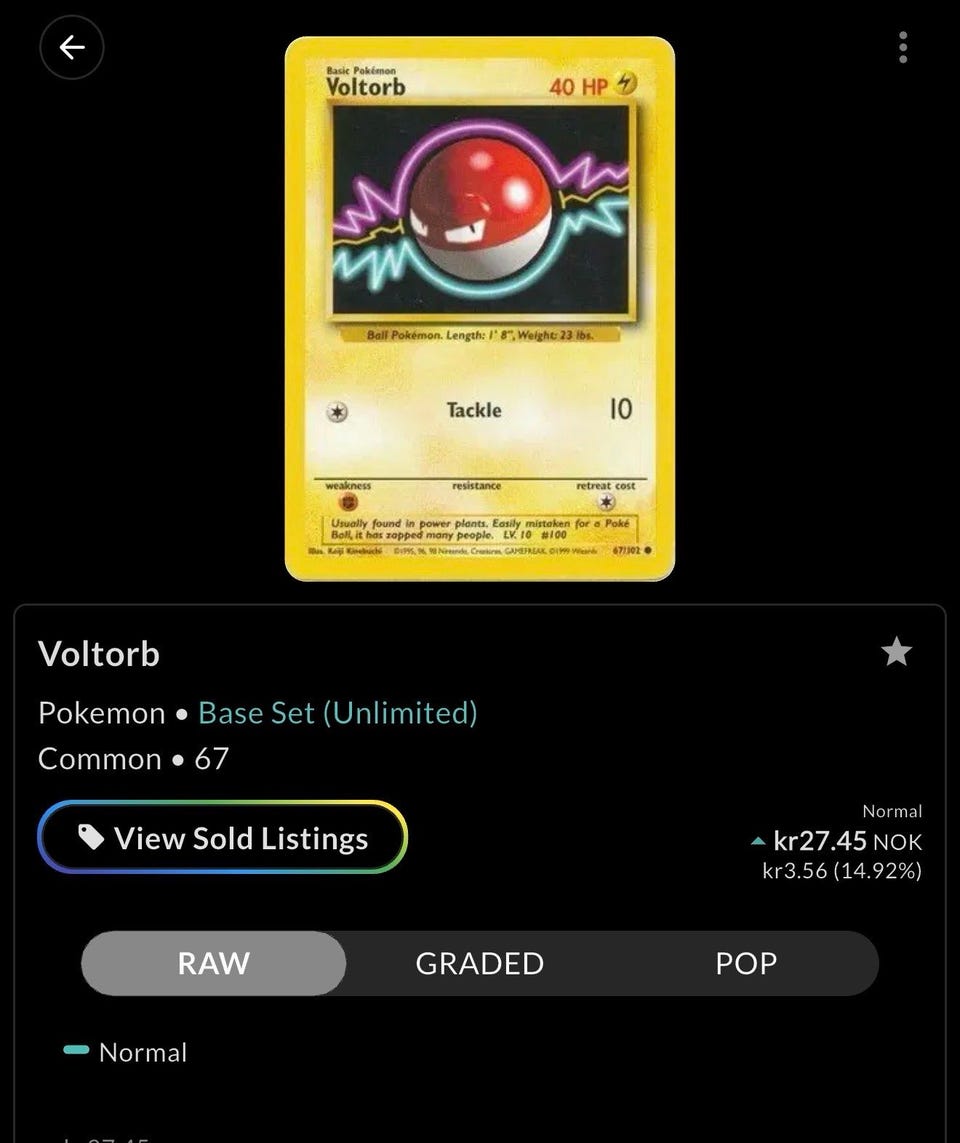Tap the retreat cost energy symbol
Viewport: 960px width, 1143px height.
[x=606, y=502]
